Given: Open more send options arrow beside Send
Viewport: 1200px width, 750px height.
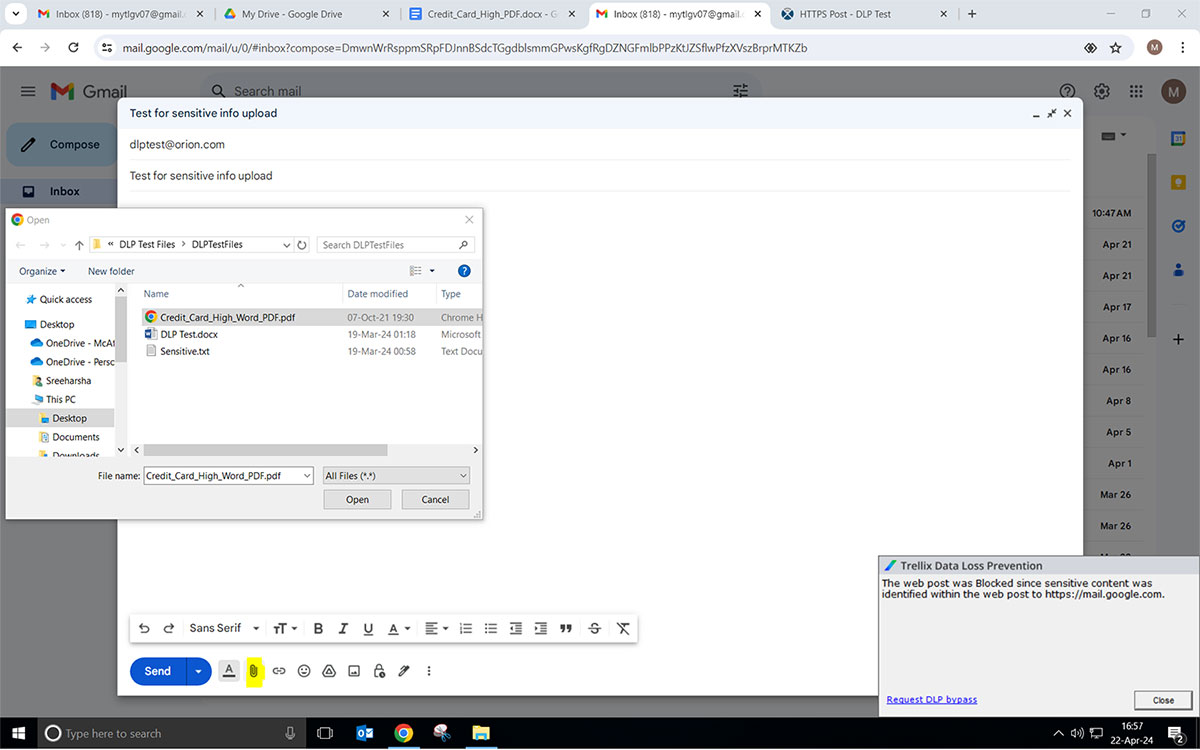Looking at the screenshot, I should (198, 671).
